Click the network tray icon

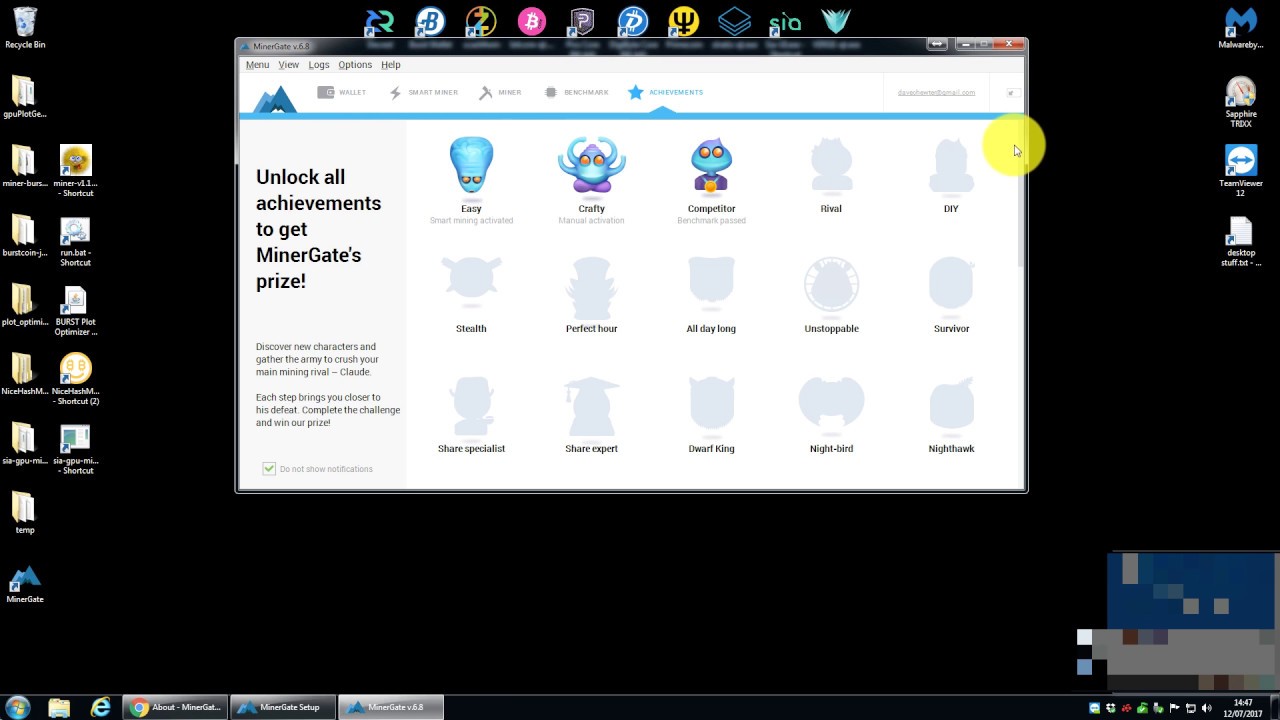click(x=1191, y=708)
